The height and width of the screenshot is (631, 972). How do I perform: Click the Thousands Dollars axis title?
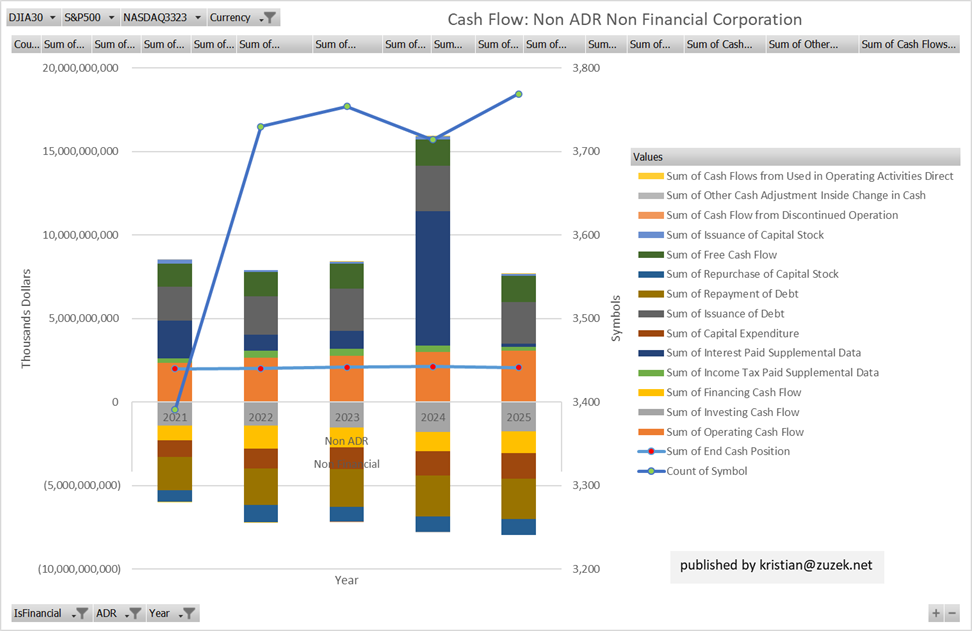click(x=27, y=318)
